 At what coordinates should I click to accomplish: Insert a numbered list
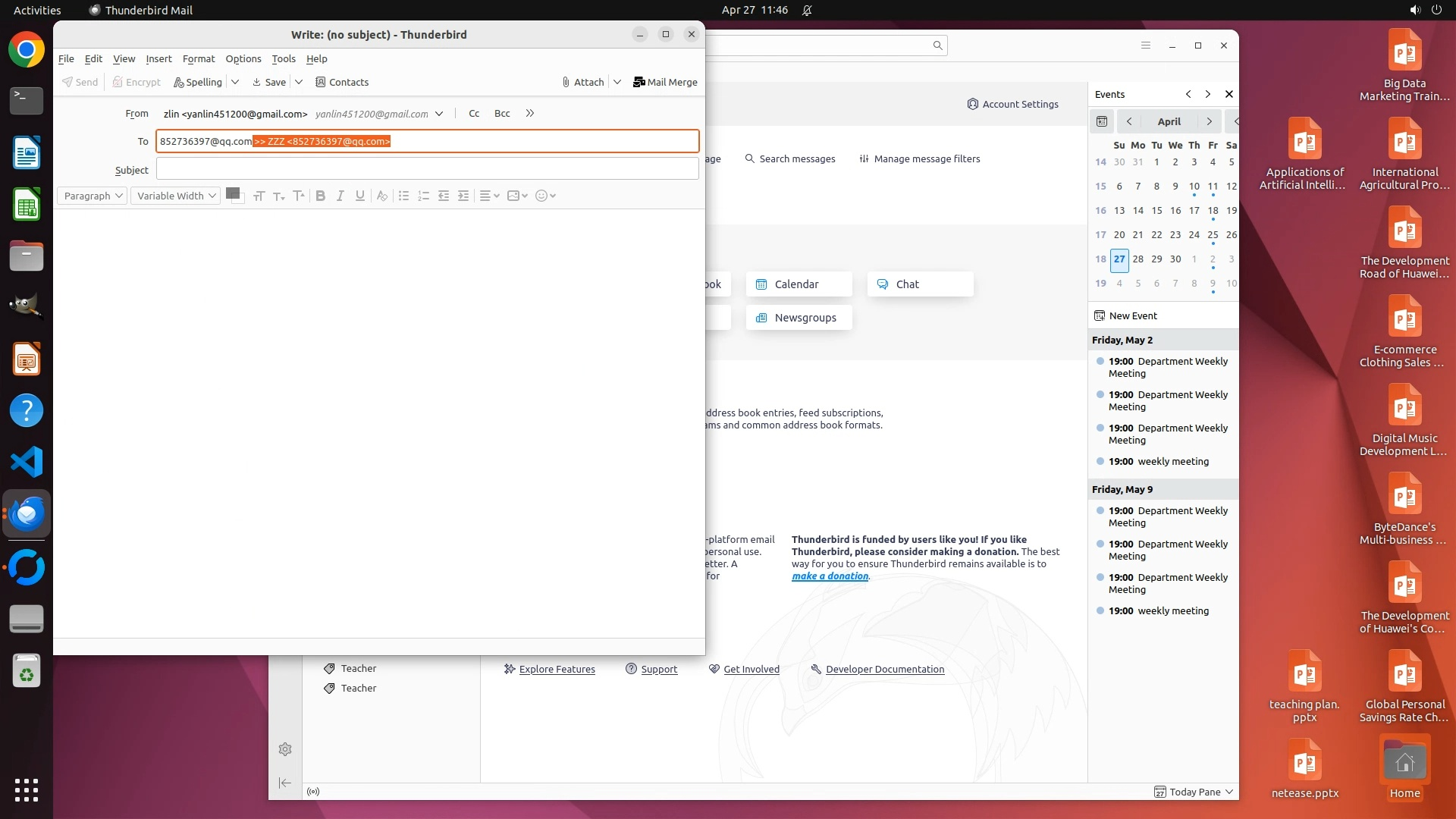[x=423, y=196]
